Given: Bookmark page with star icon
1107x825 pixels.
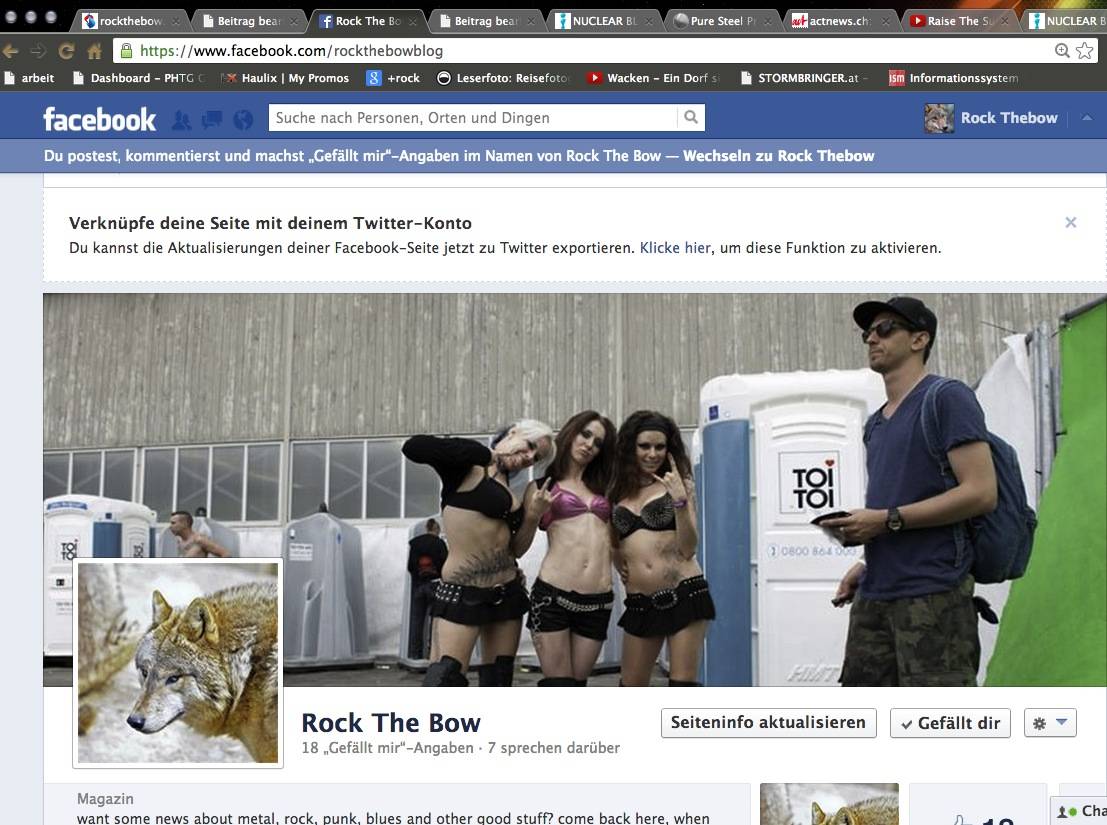Looking at the screenshot, I should (x=1084, y=51).
